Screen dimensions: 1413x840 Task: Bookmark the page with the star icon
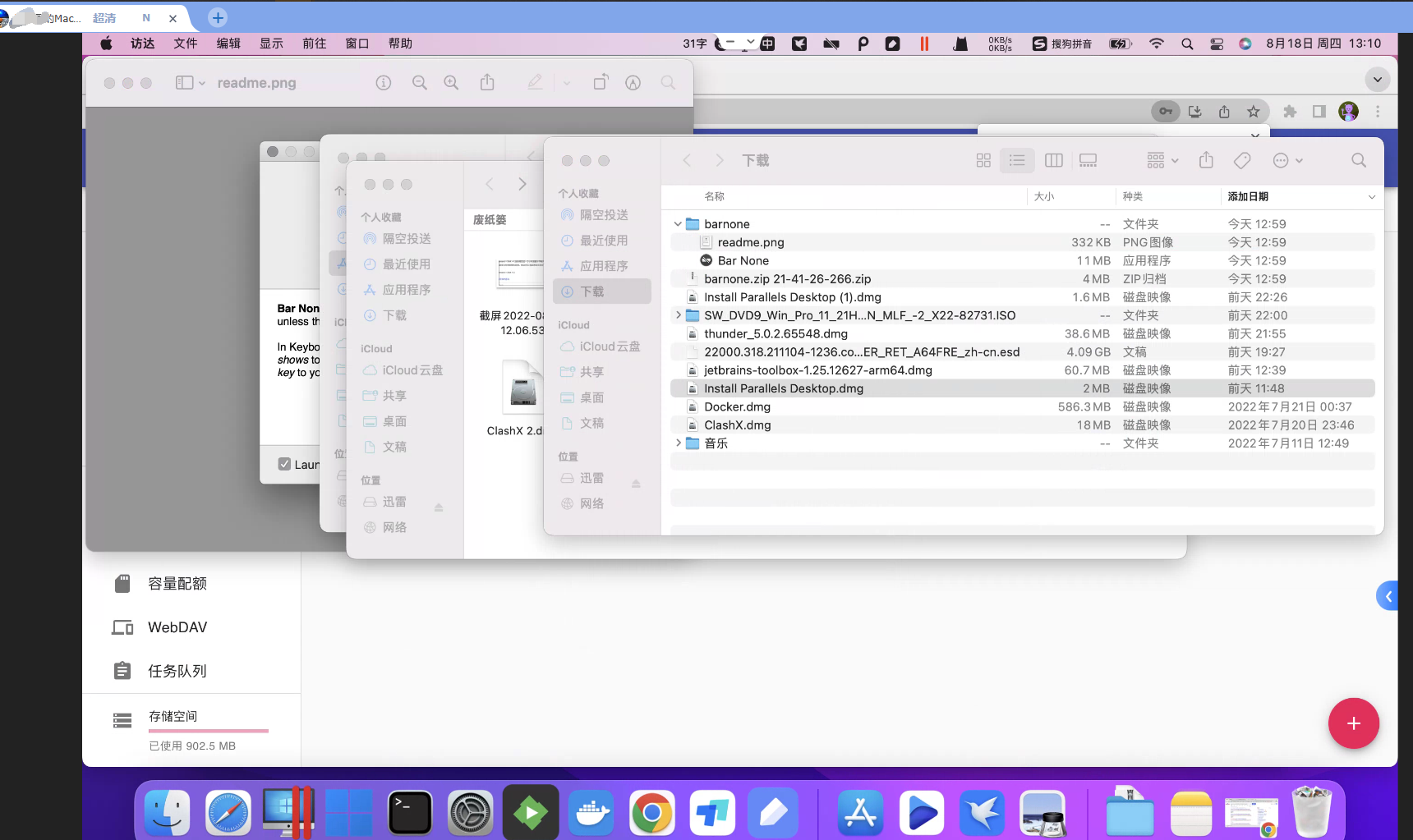pyautogui.click(x=1254, y=112)
